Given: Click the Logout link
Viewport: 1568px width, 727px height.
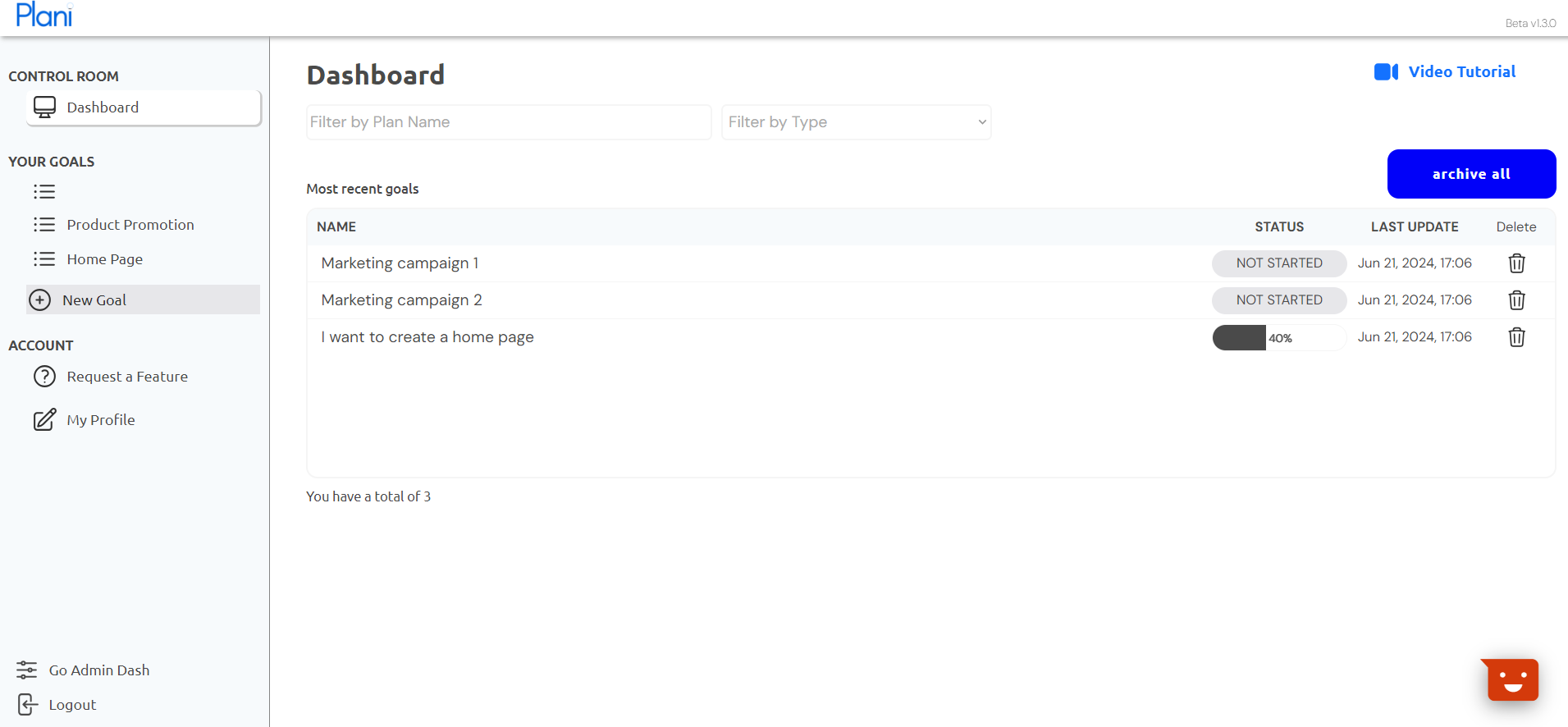Looking at the screenshot, I should (72, 705).
